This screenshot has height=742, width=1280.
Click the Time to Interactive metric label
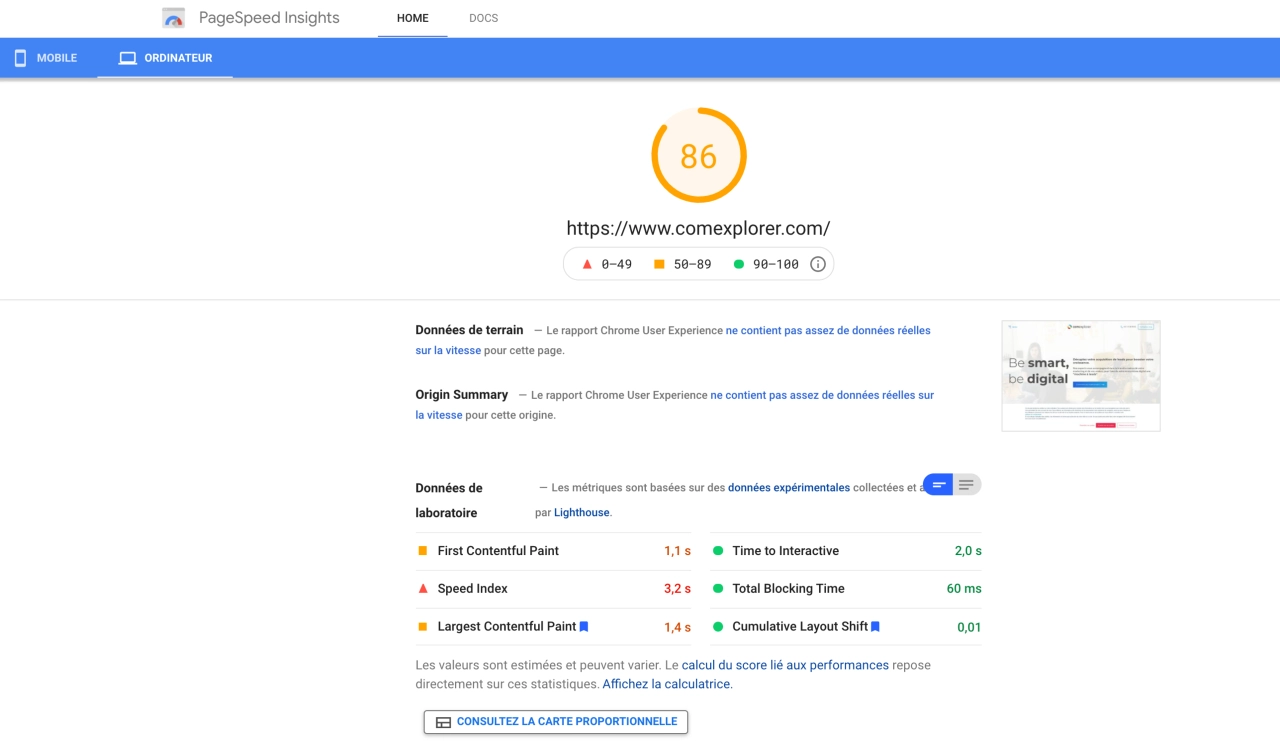click(x=786, y=551)
